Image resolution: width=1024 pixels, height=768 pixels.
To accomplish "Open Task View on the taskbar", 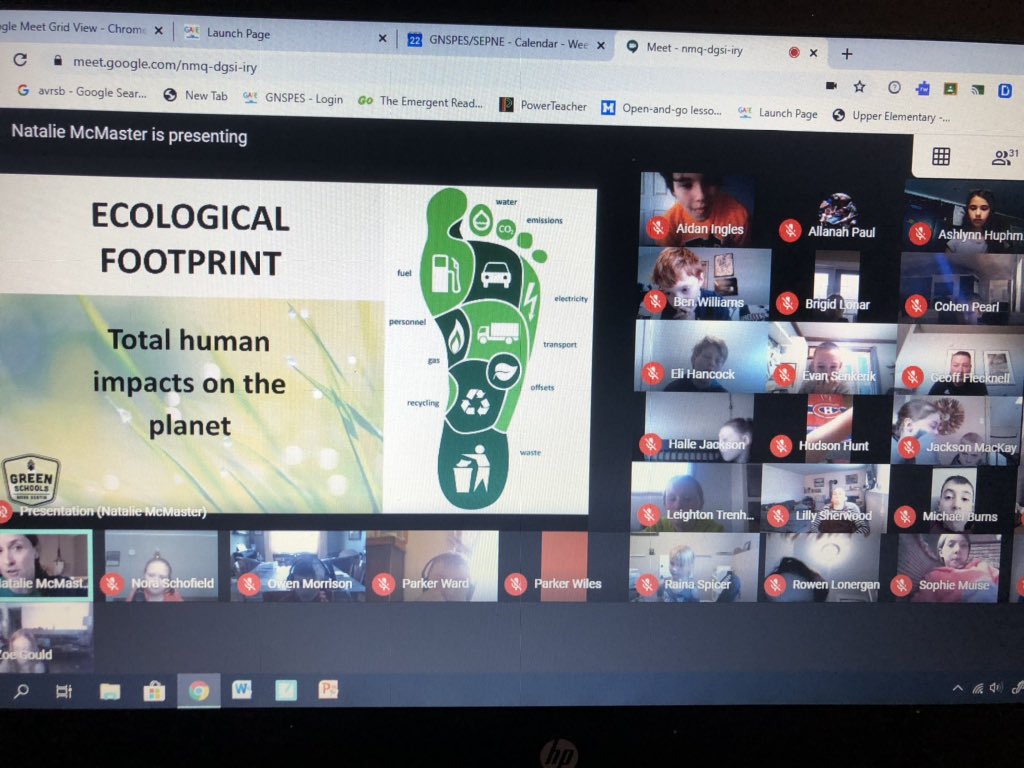I will click(64, 691).
